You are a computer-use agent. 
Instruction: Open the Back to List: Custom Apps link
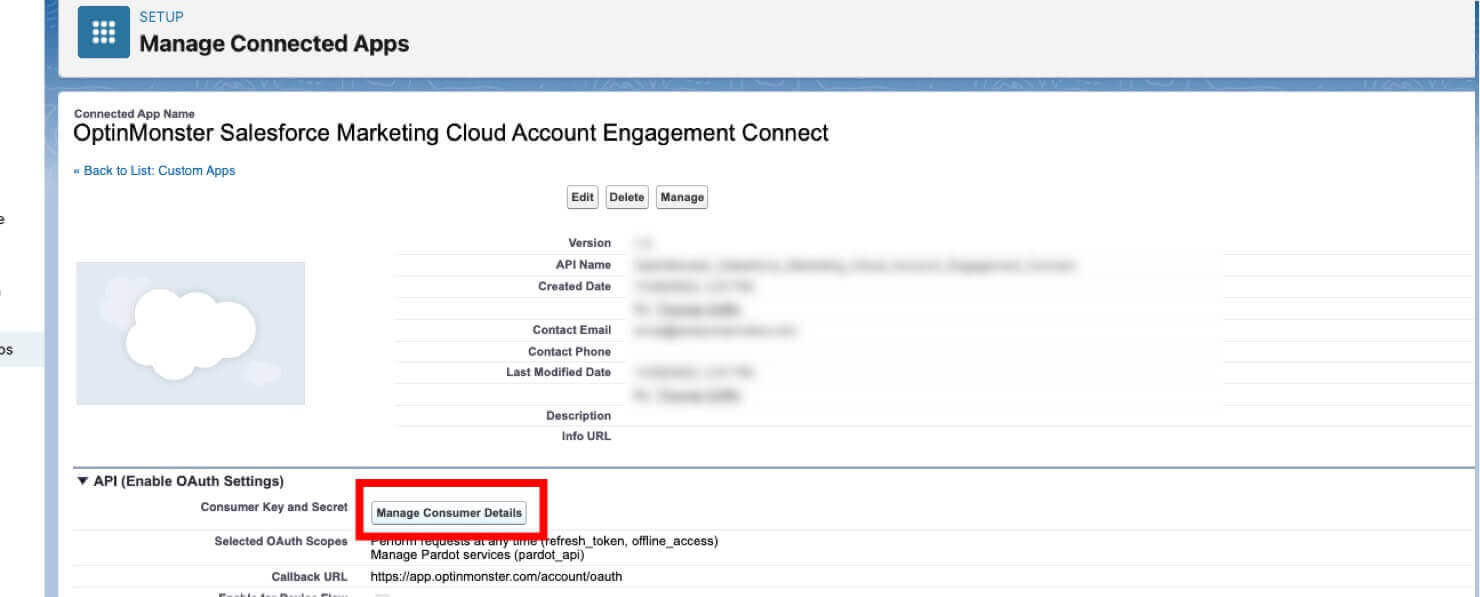(x=156, y=170)
